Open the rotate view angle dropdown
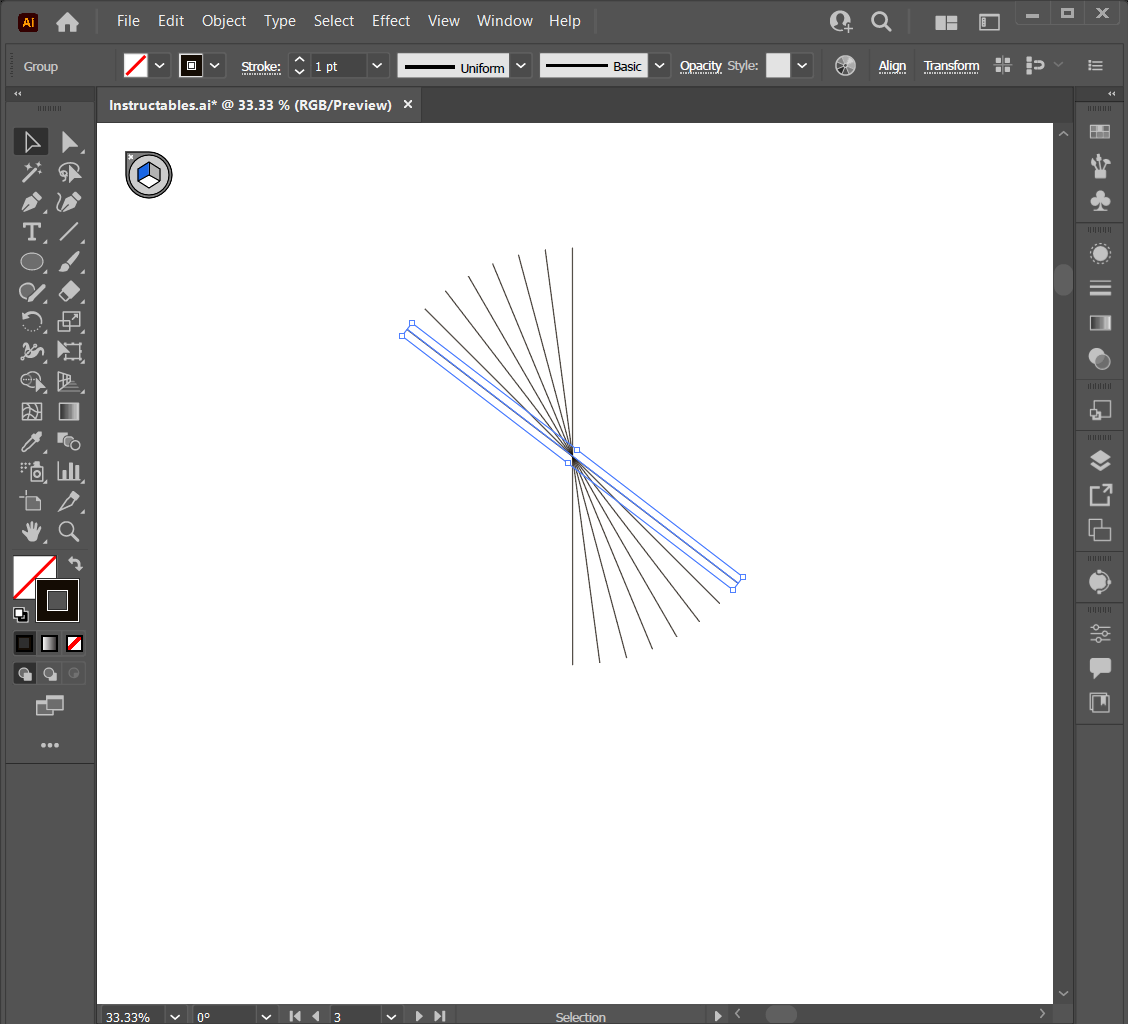1128x1024 pixels. coord(266,1016)
